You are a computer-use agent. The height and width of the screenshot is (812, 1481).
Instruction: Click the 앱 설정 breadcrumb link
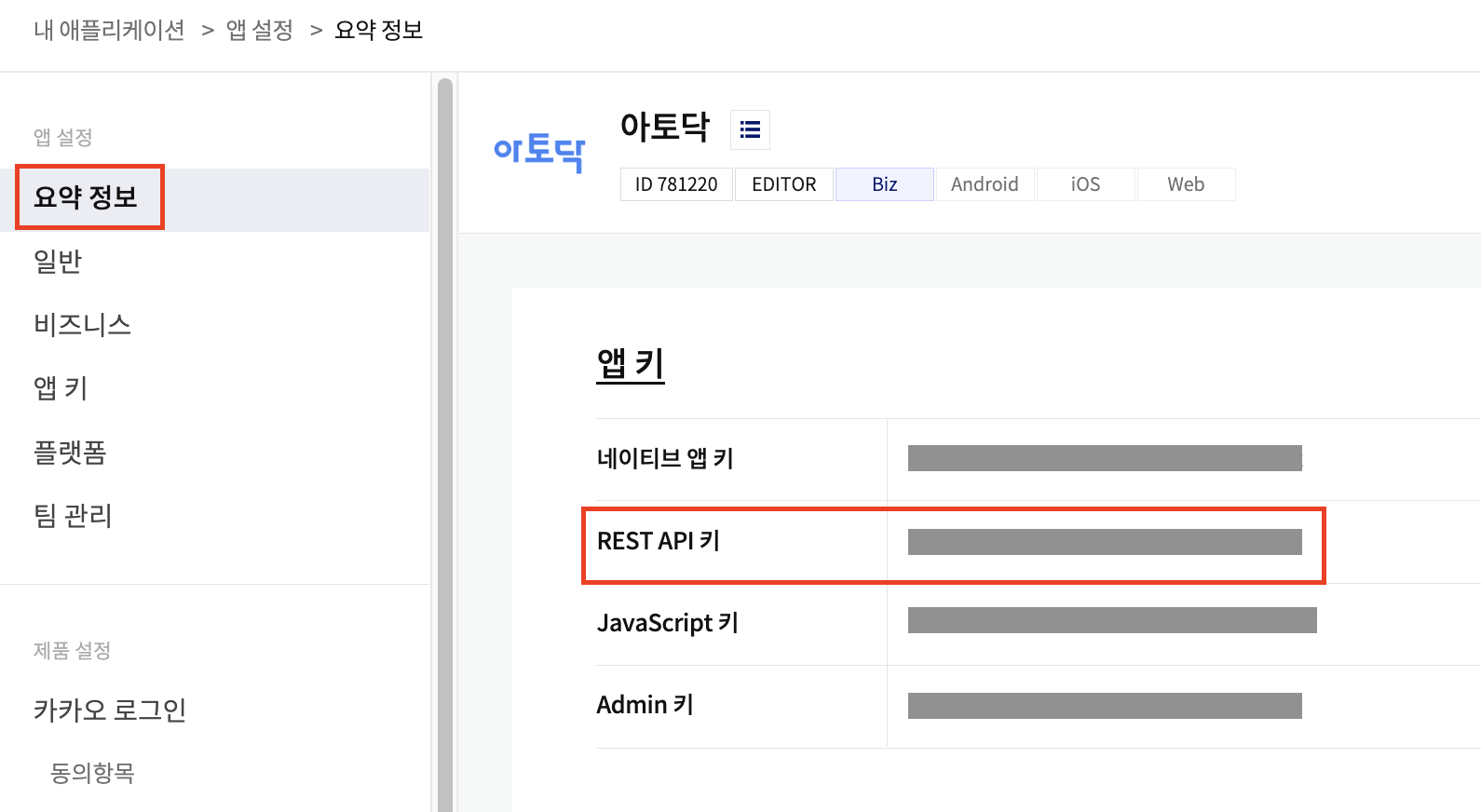[x=260, y=31]
